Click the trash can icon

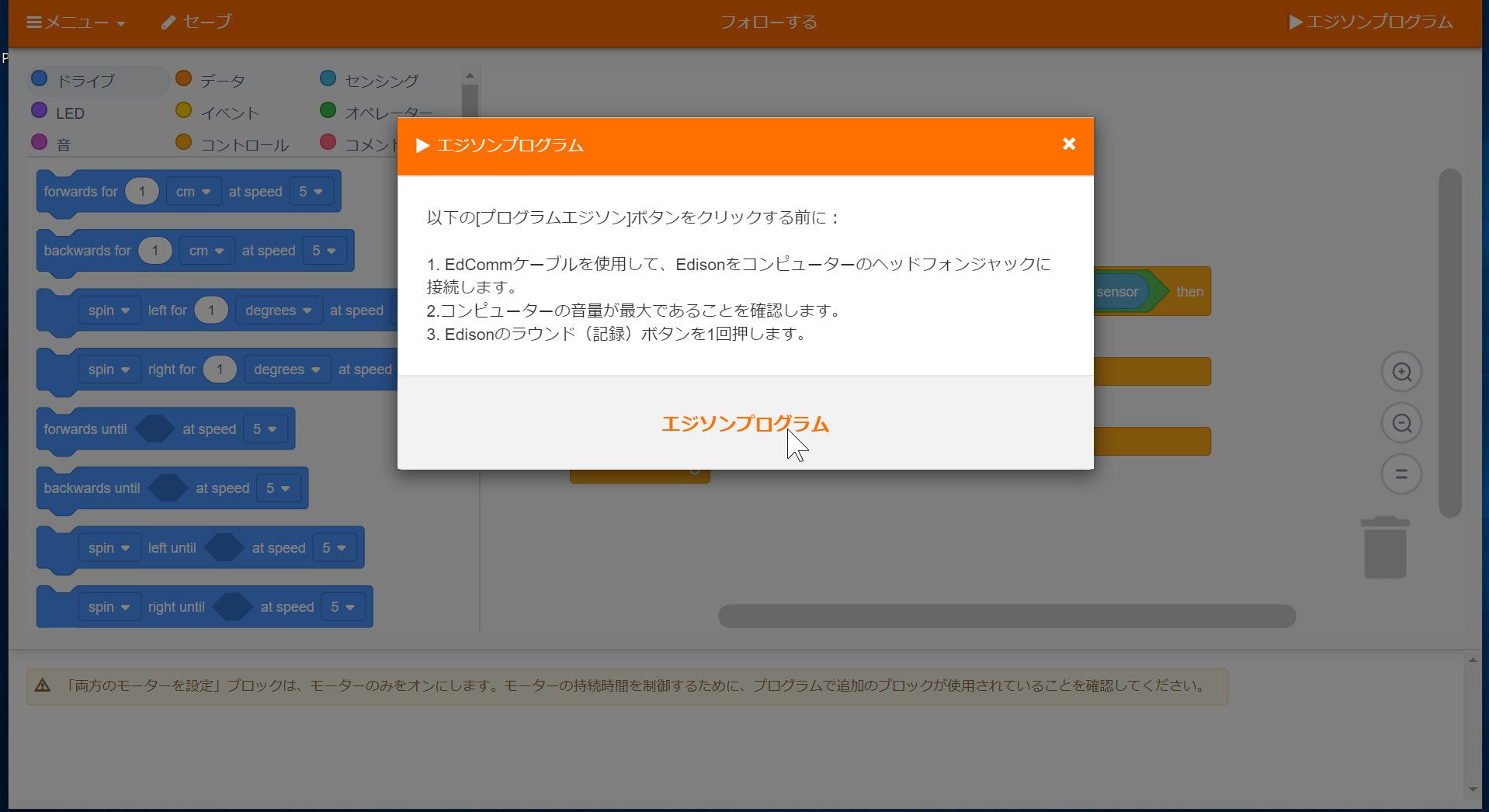(1385, 548)
